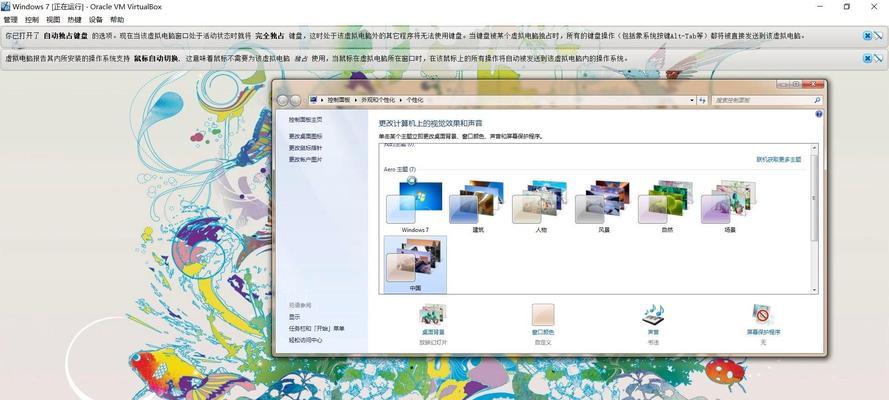Viewport: 889px width, 400px height.
Task: Go back with the Personalization window Back arrow
Action: pyautogui.click(x=282, y=101)
